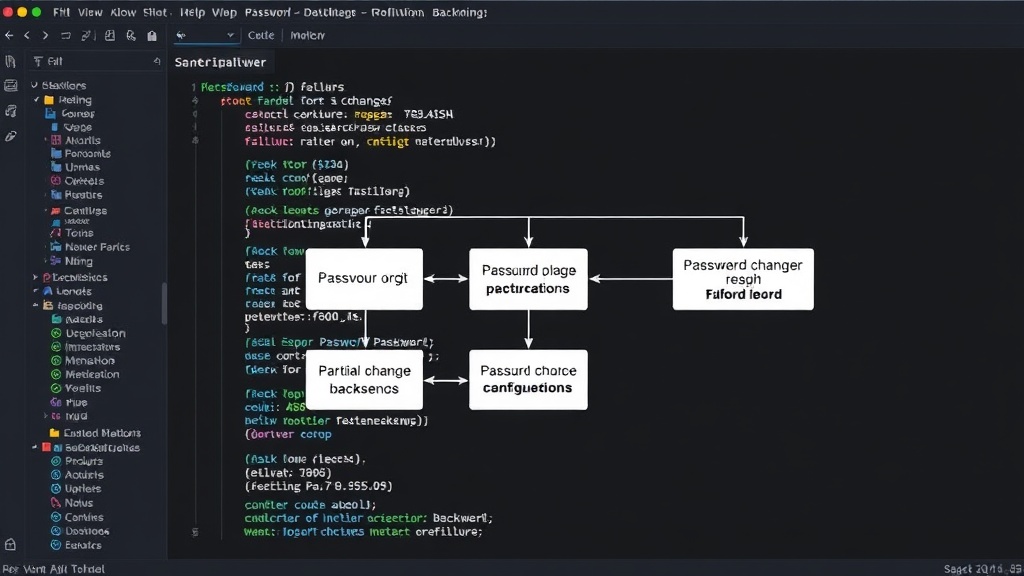This screenshot has width=1024, height=576.
Task: Open the Sliot menu
Action: coord(155,12)
